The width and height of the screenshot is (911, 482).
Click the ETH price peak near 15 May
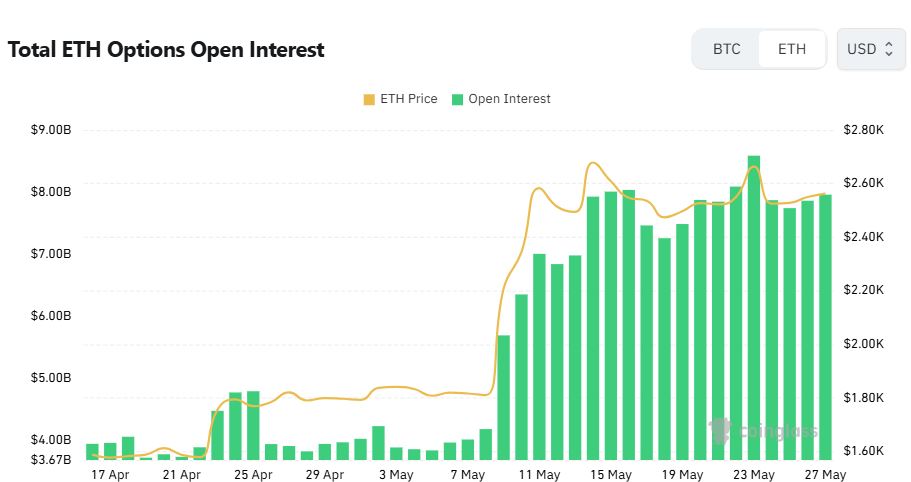(x=593, y=164)
